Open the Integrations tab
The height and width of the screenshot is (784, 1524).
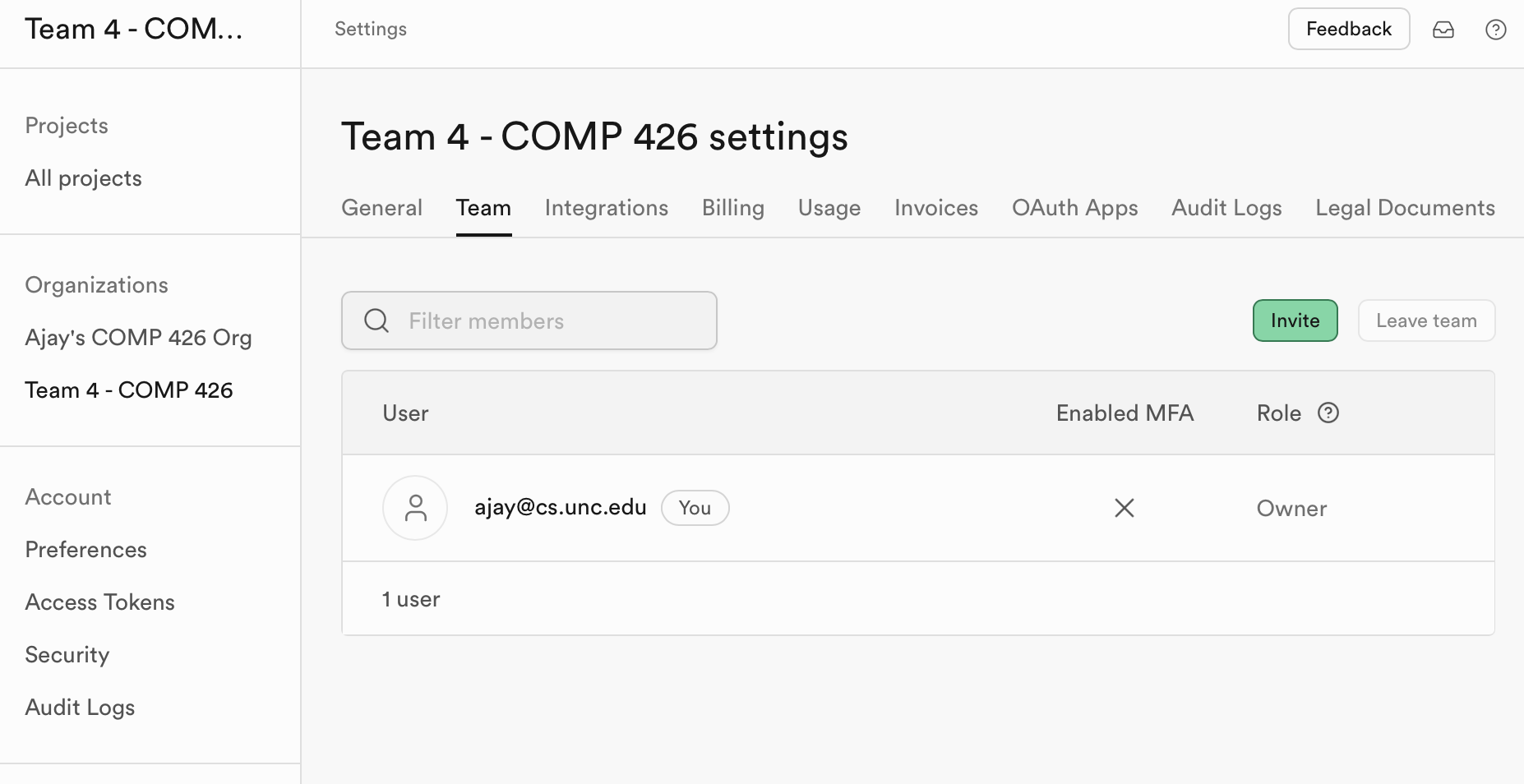607,208
